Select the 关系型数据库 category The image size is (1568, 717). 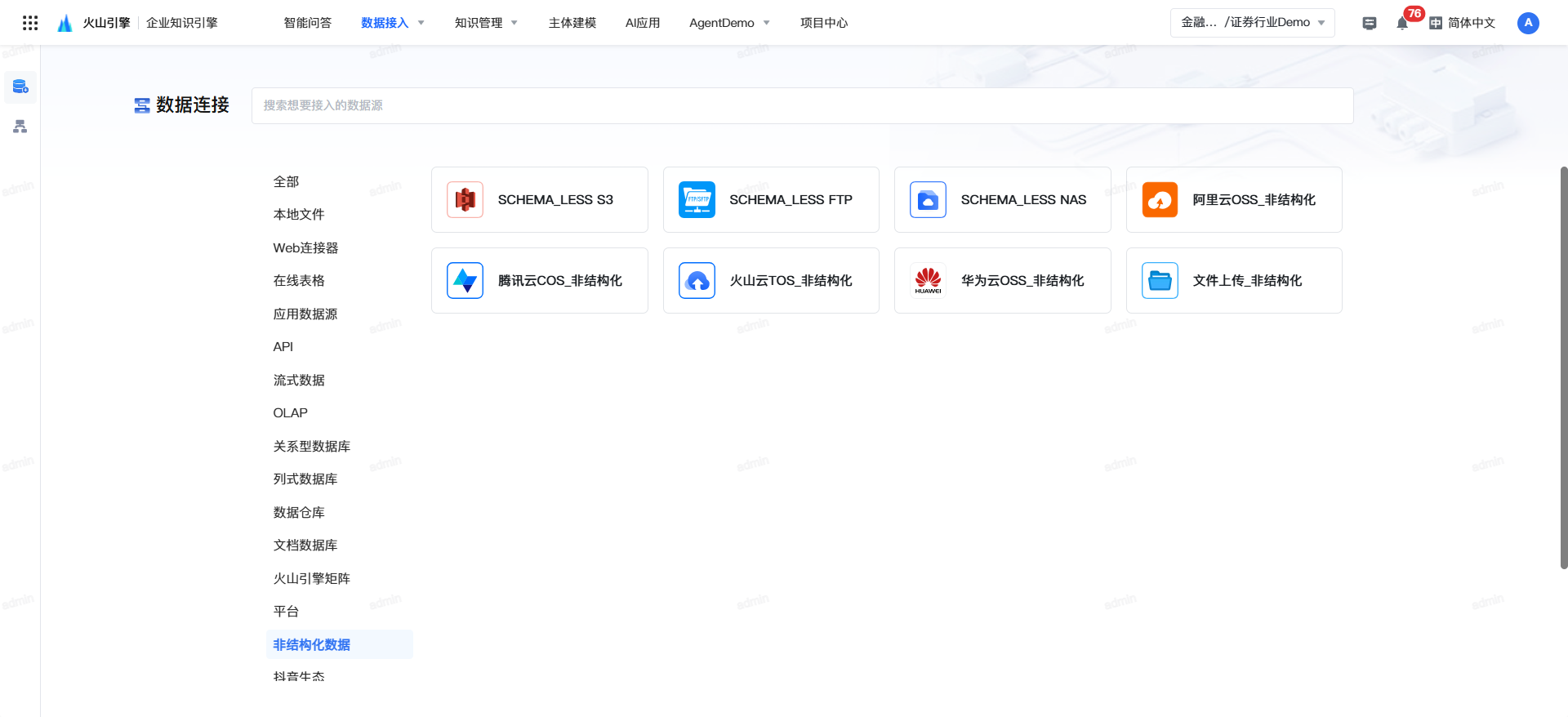point(311,446)
